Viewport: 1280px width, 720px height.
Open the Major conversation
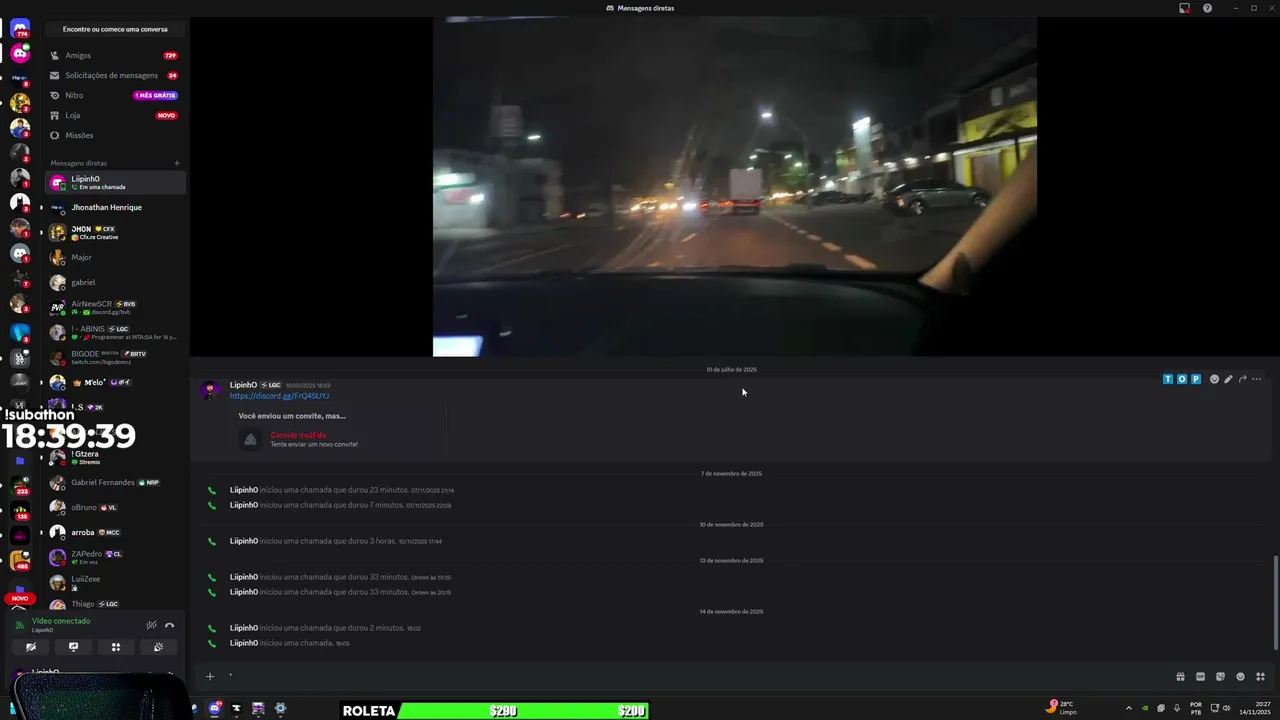[x=115, y=257]
